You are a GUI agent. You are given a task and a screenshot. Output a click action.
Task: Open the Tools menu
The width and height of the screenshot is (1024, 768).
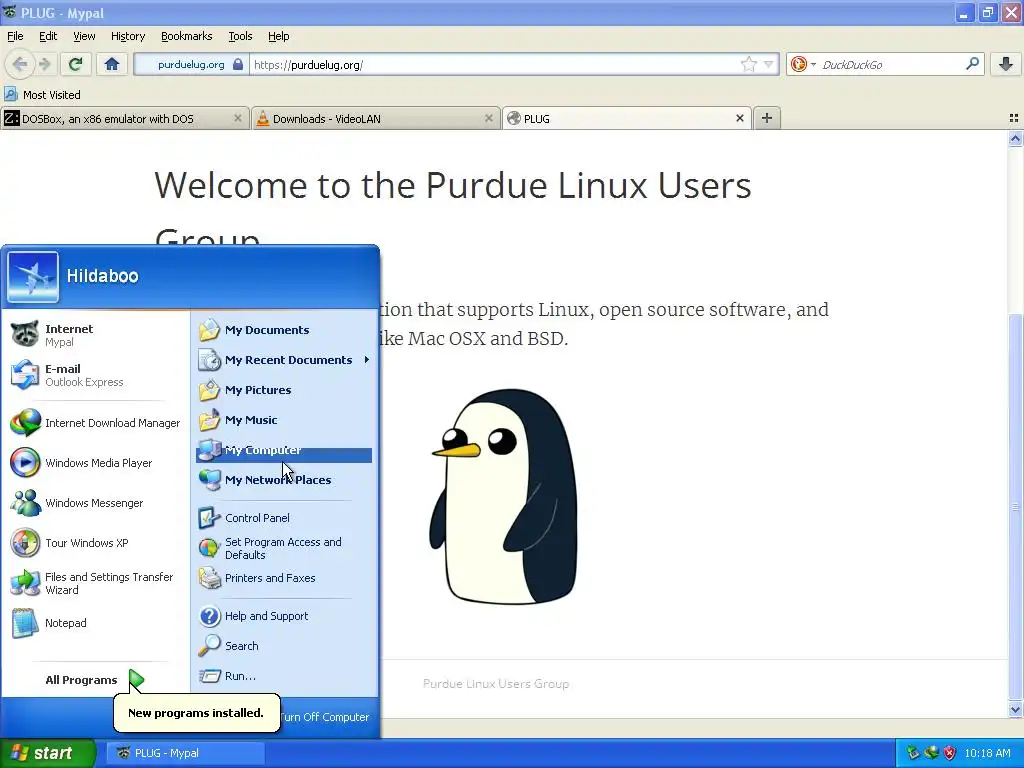tap(240, 36)
